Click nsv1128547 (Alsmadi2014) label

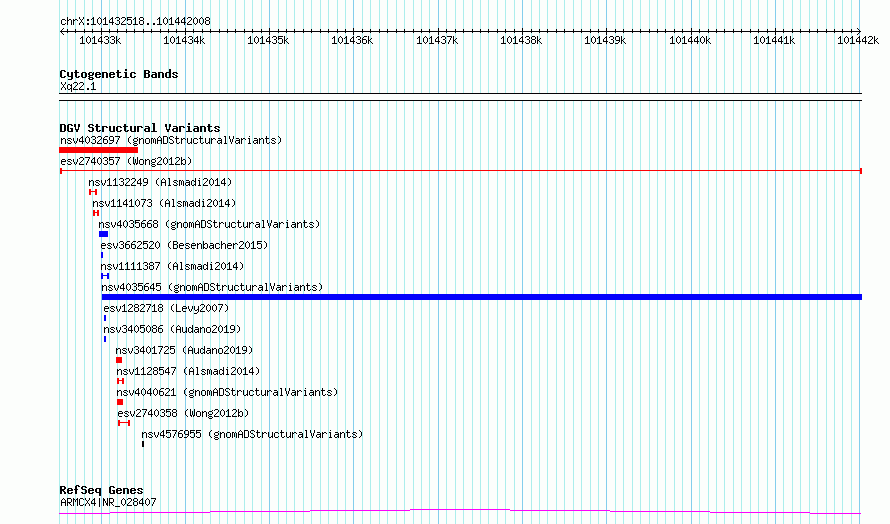pos(188,371)
